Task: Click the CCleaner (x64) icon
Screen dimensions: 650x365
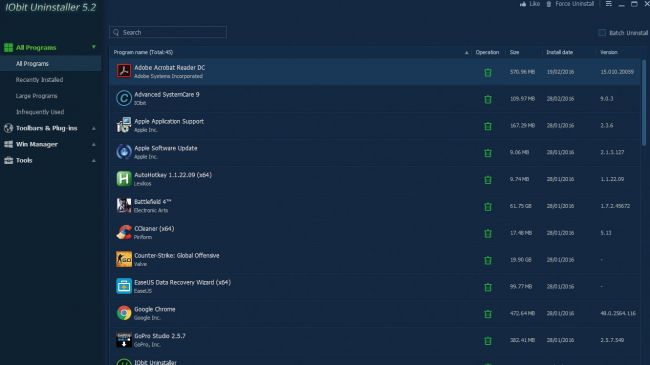Action: pos(124,232)
